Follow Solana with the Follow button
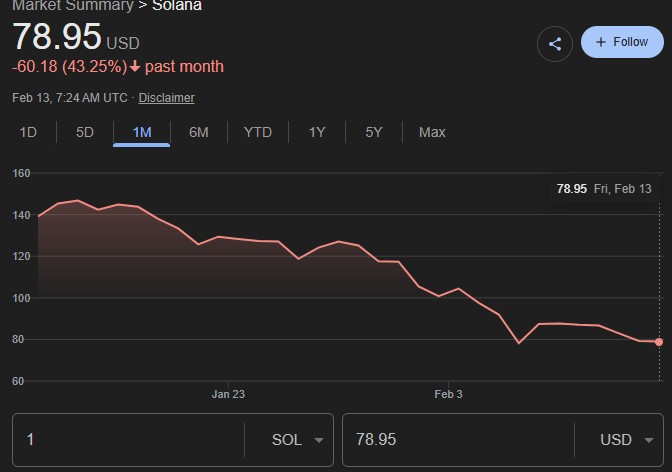Viewport: 672px width, 472px height. tap(622, 42)
